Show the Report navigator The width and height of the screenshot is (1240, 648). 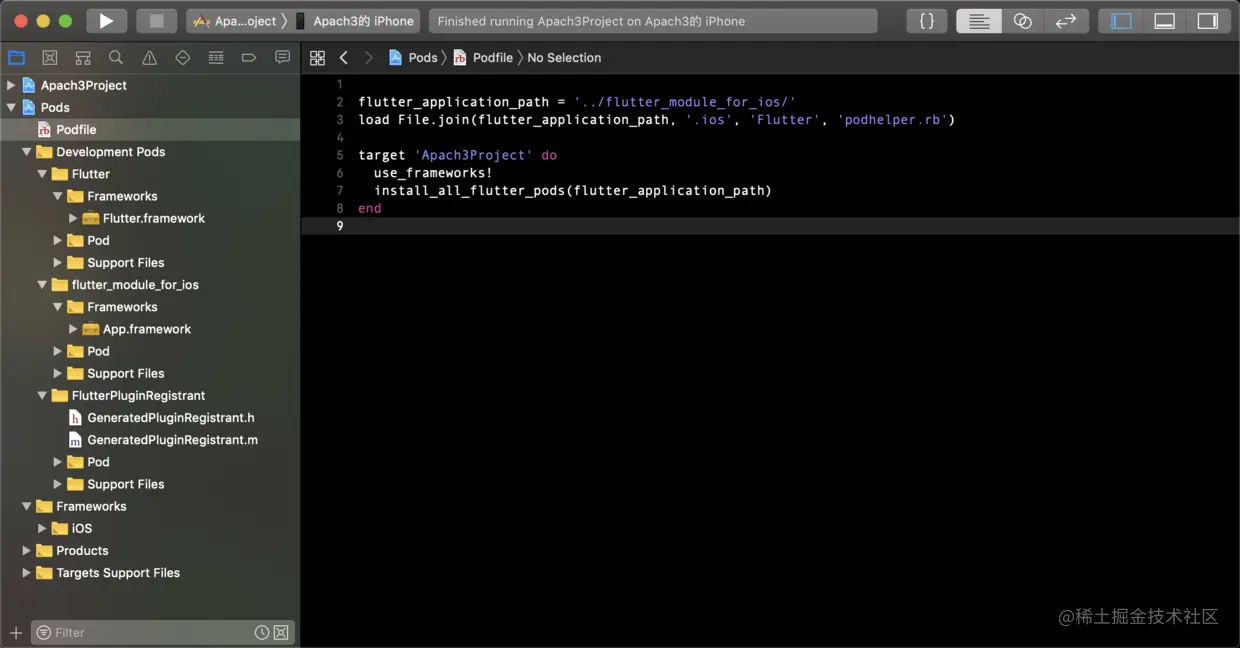[x=282, y=58]
